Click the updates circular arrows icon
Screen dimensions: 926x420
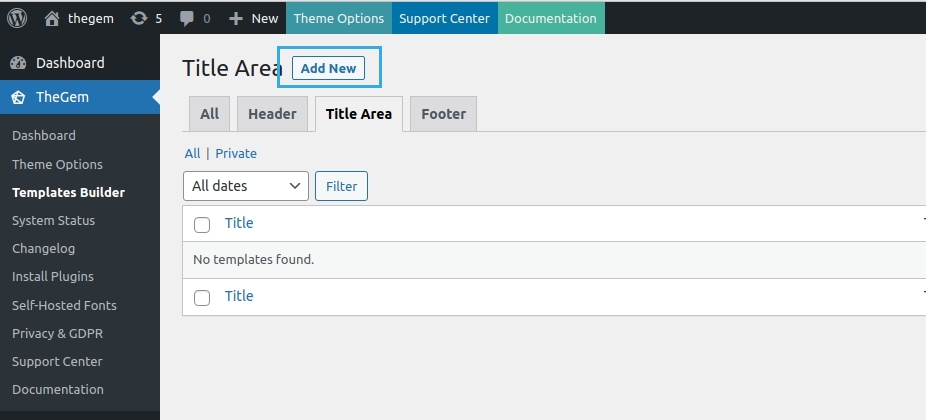[139, 18]
